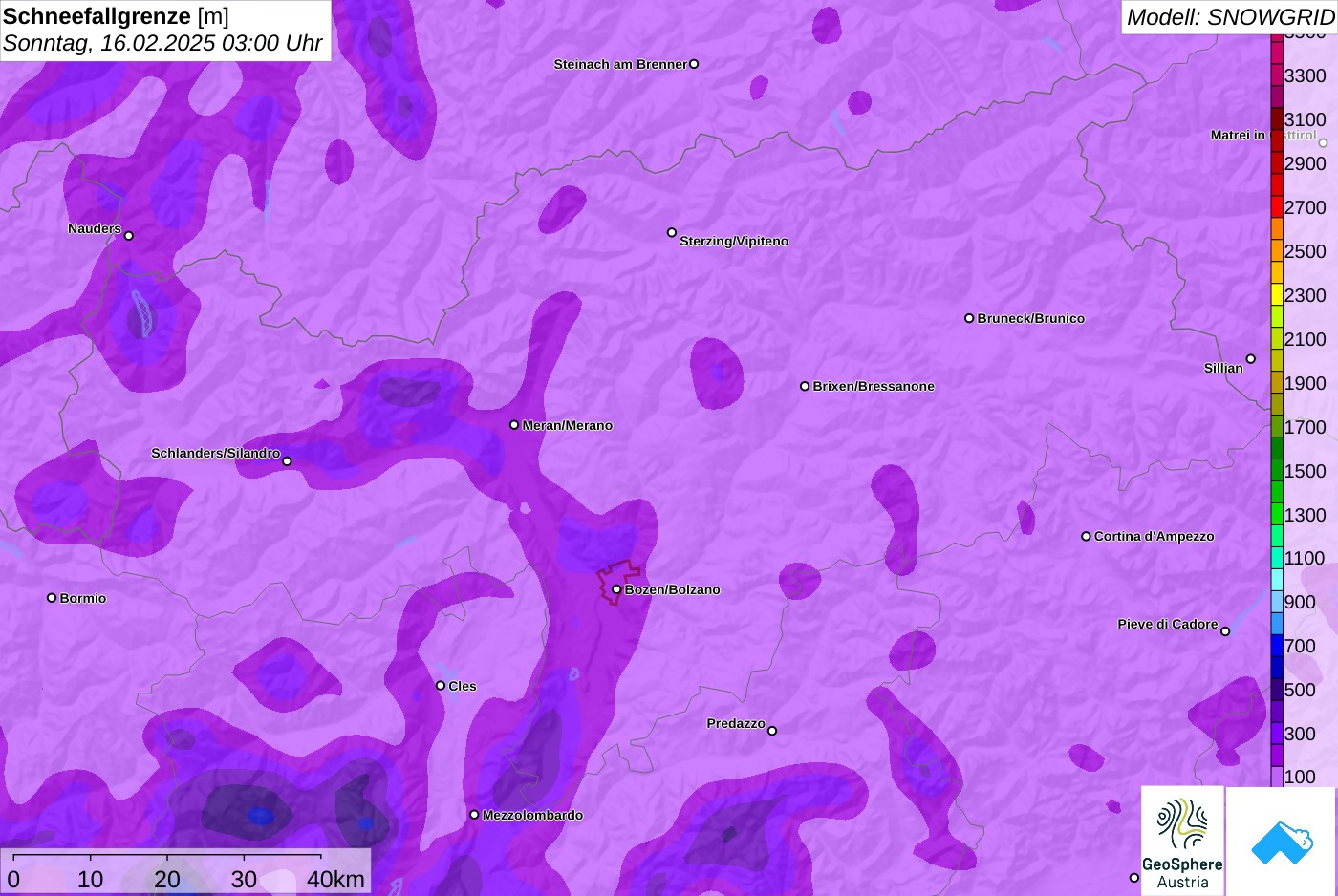Click the red 2700 legend color swatch
Image resolution: width=1338 pixels, height=896 pixels.
pos(1277,206)
